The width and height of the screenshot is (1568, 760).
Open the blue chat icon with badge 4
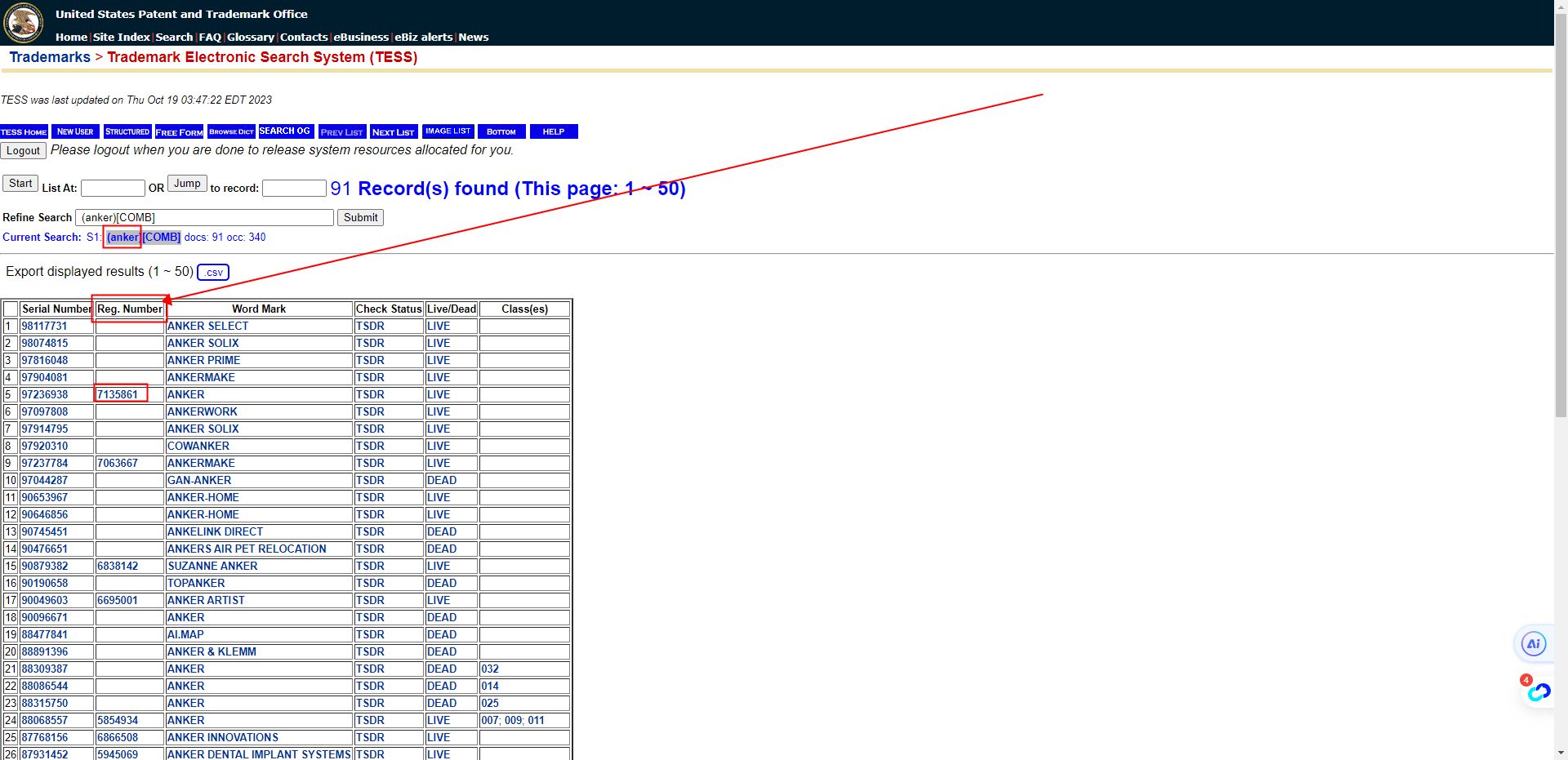pyautogui.click(x=1538, y=691)
